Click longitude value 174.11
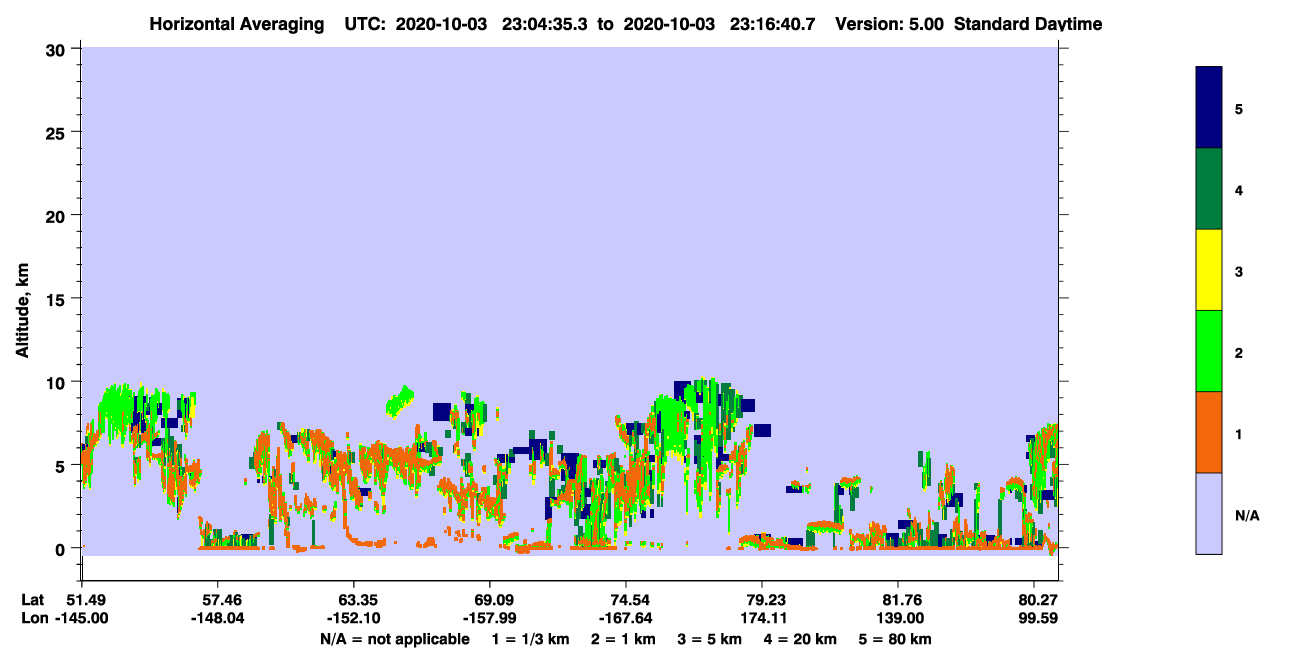 pyautogui.click(x=763, y=618)
